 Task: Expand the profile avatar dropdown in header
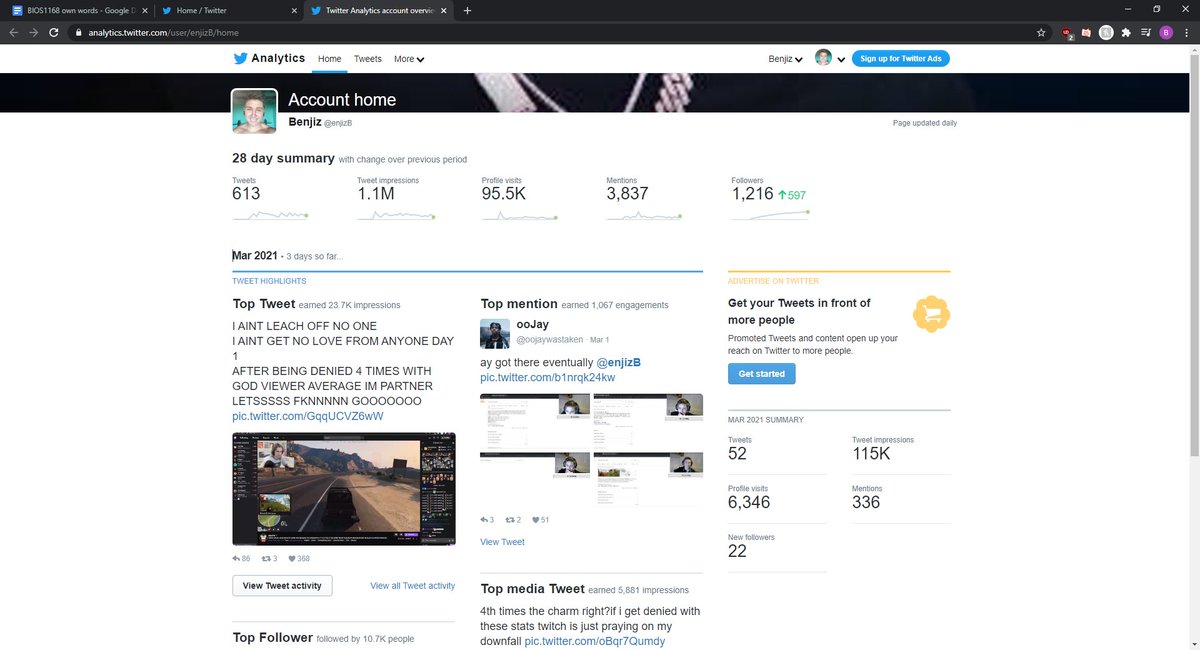click(x=829, y=59)
